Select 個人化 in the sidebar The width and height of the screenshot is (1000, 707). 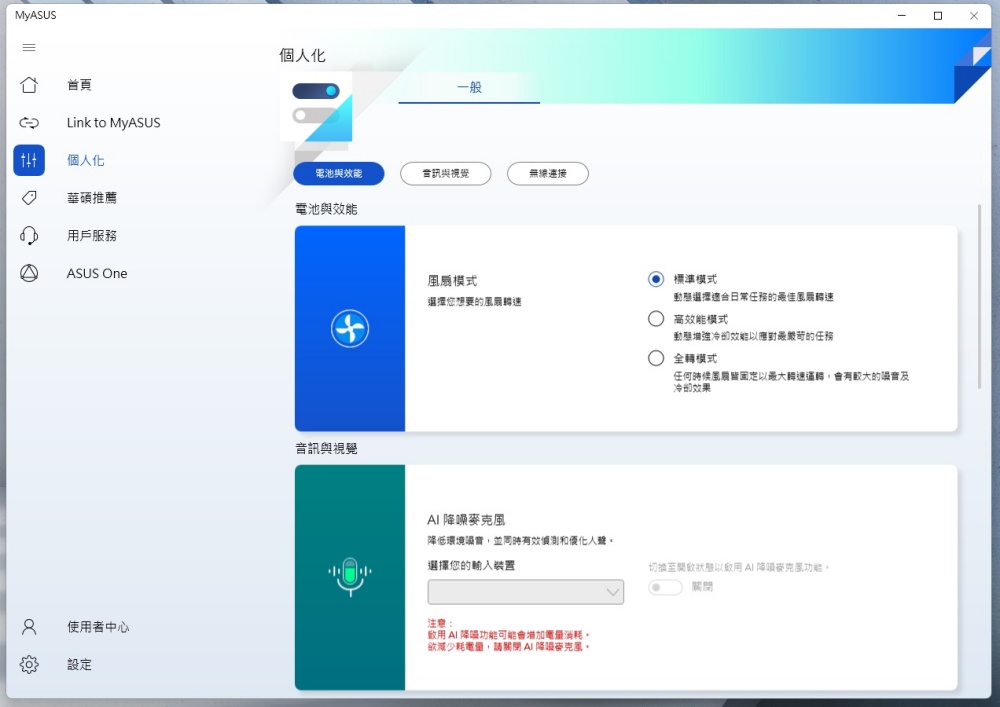click(x=85, y=160)
